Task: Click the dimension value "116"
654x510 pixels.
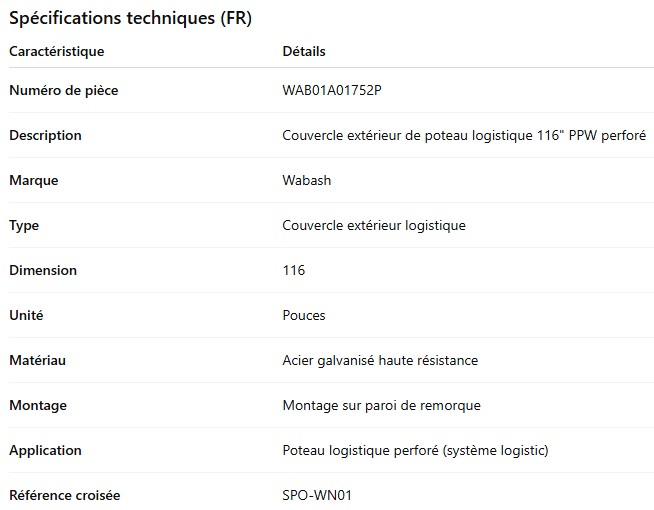Action: (294, 271)
